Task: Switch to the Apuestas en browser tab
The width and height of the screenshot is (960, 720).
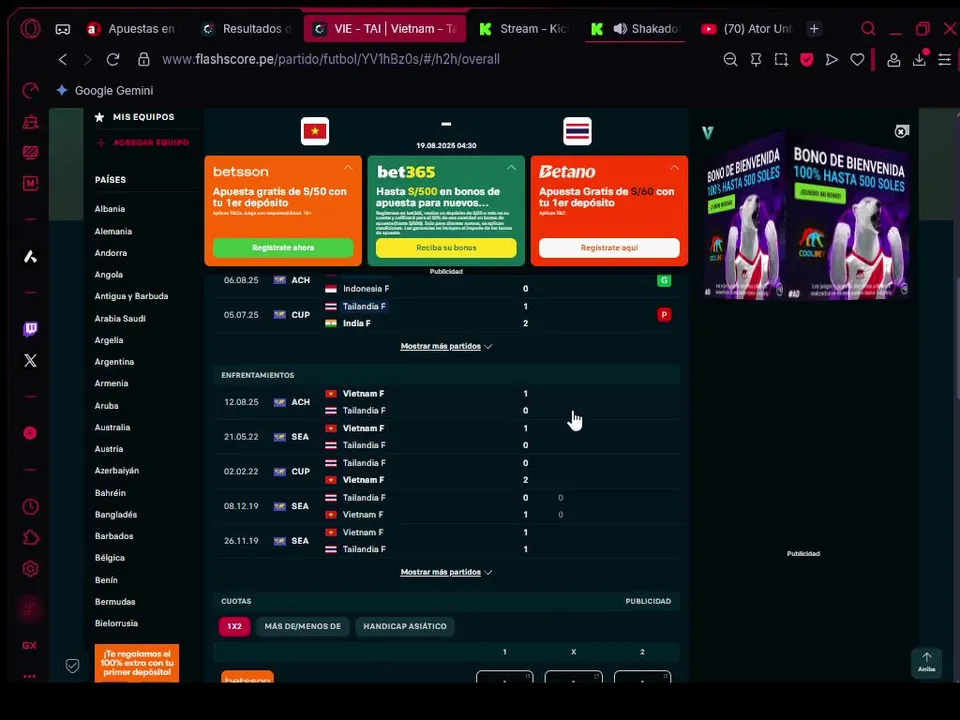Action: point(131,29)
